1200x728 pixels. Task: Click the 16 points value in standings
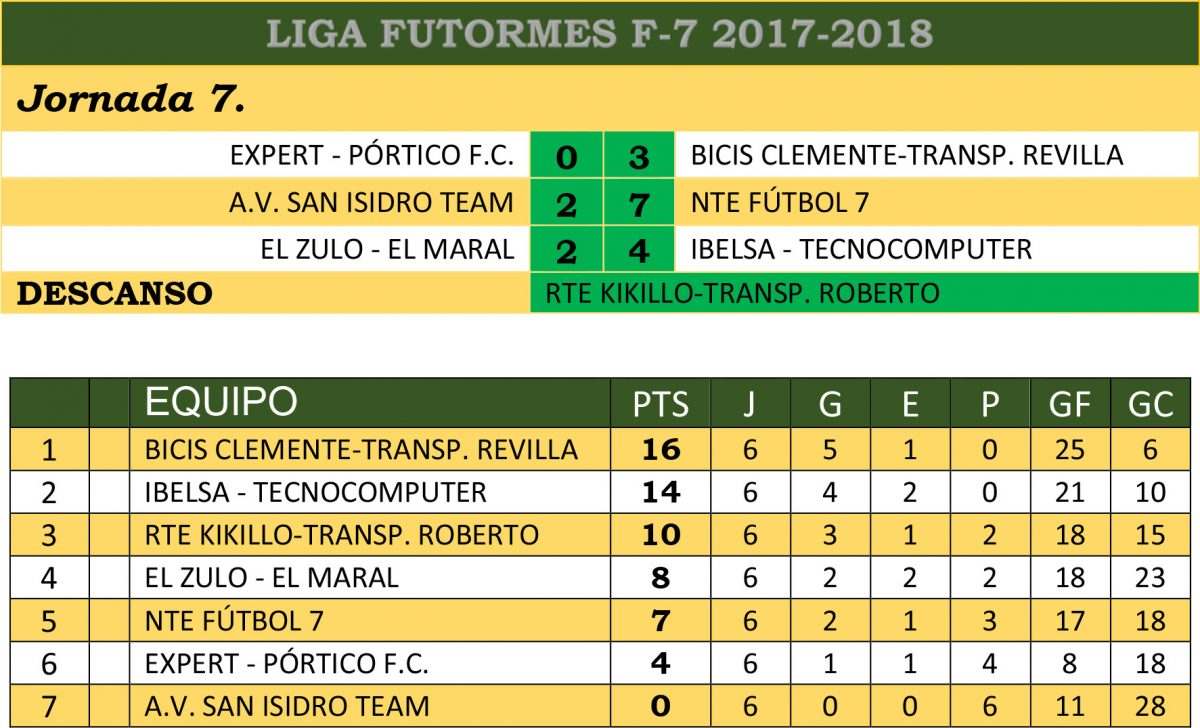pyautogui.click(x=661, y=450)
